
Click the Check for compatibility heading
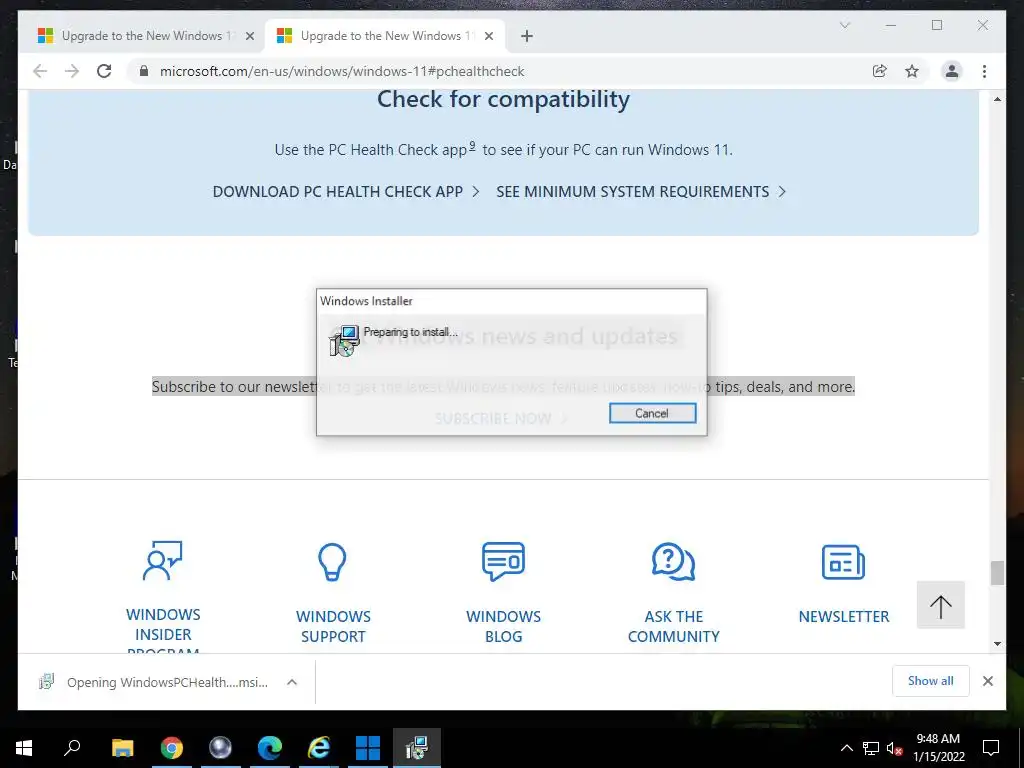504,99
